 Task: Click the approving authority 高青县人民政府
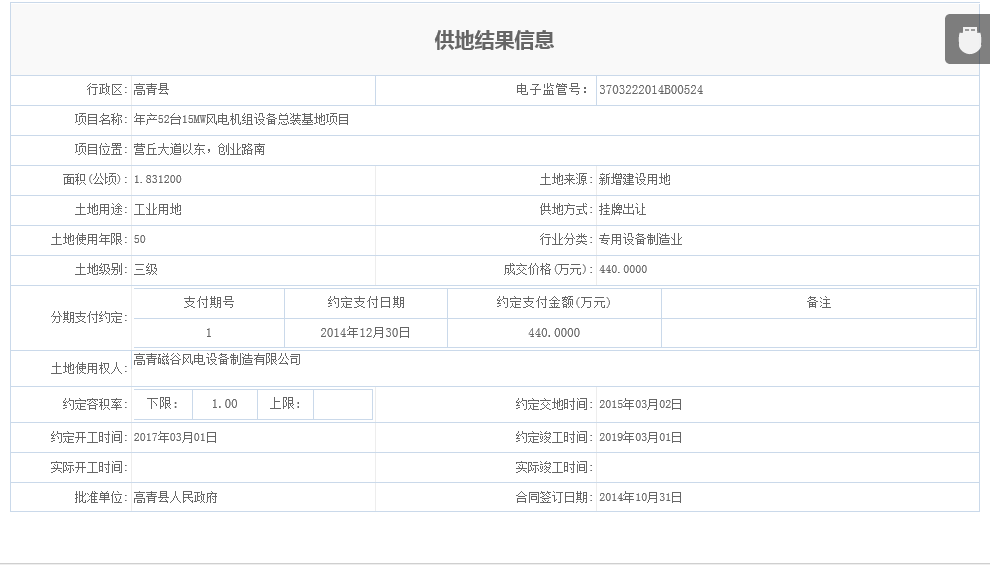[x=176, y=497]
